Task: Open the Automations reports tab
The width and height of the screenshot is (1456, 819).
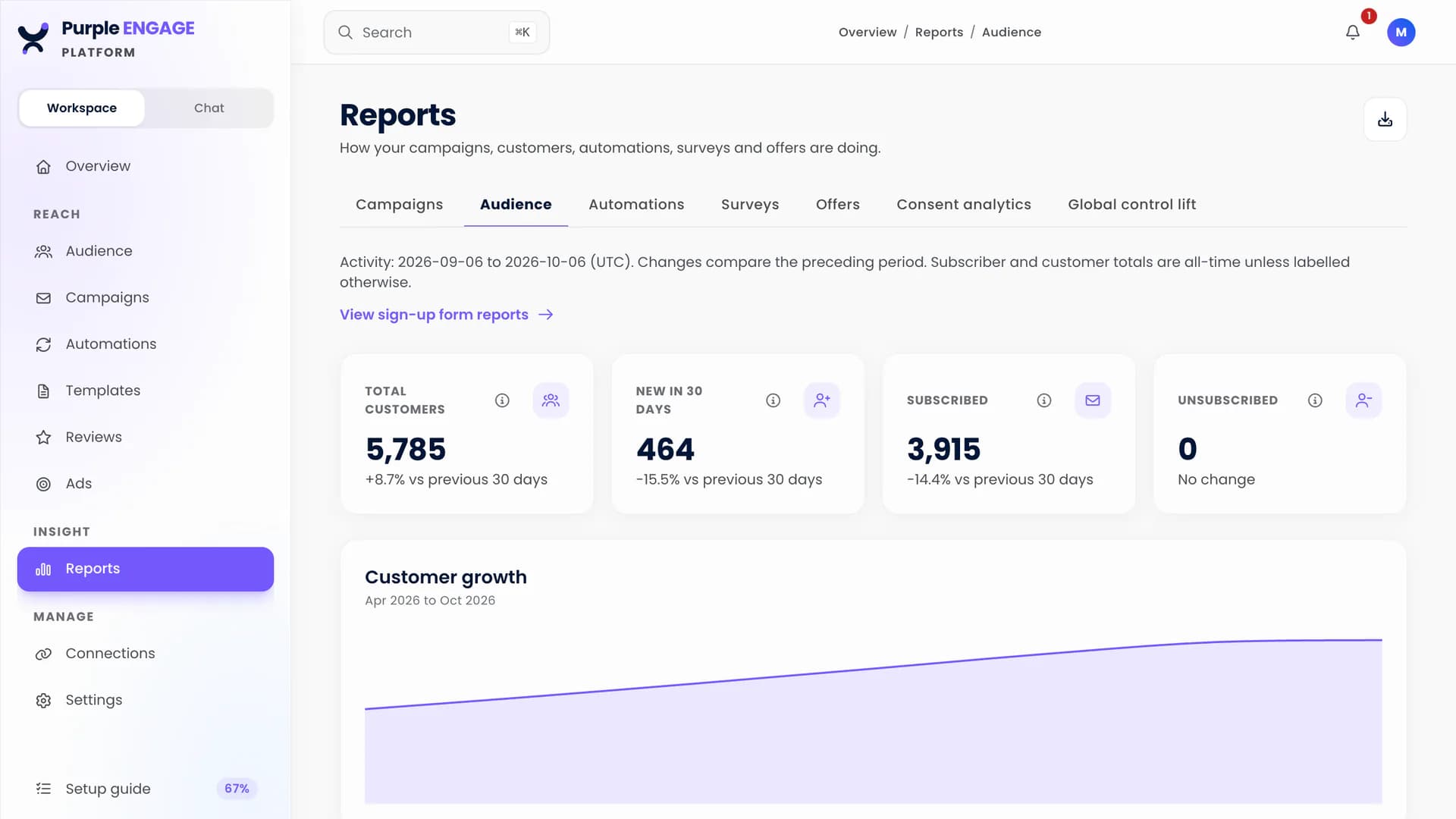Action: click(x=636, y=204)
